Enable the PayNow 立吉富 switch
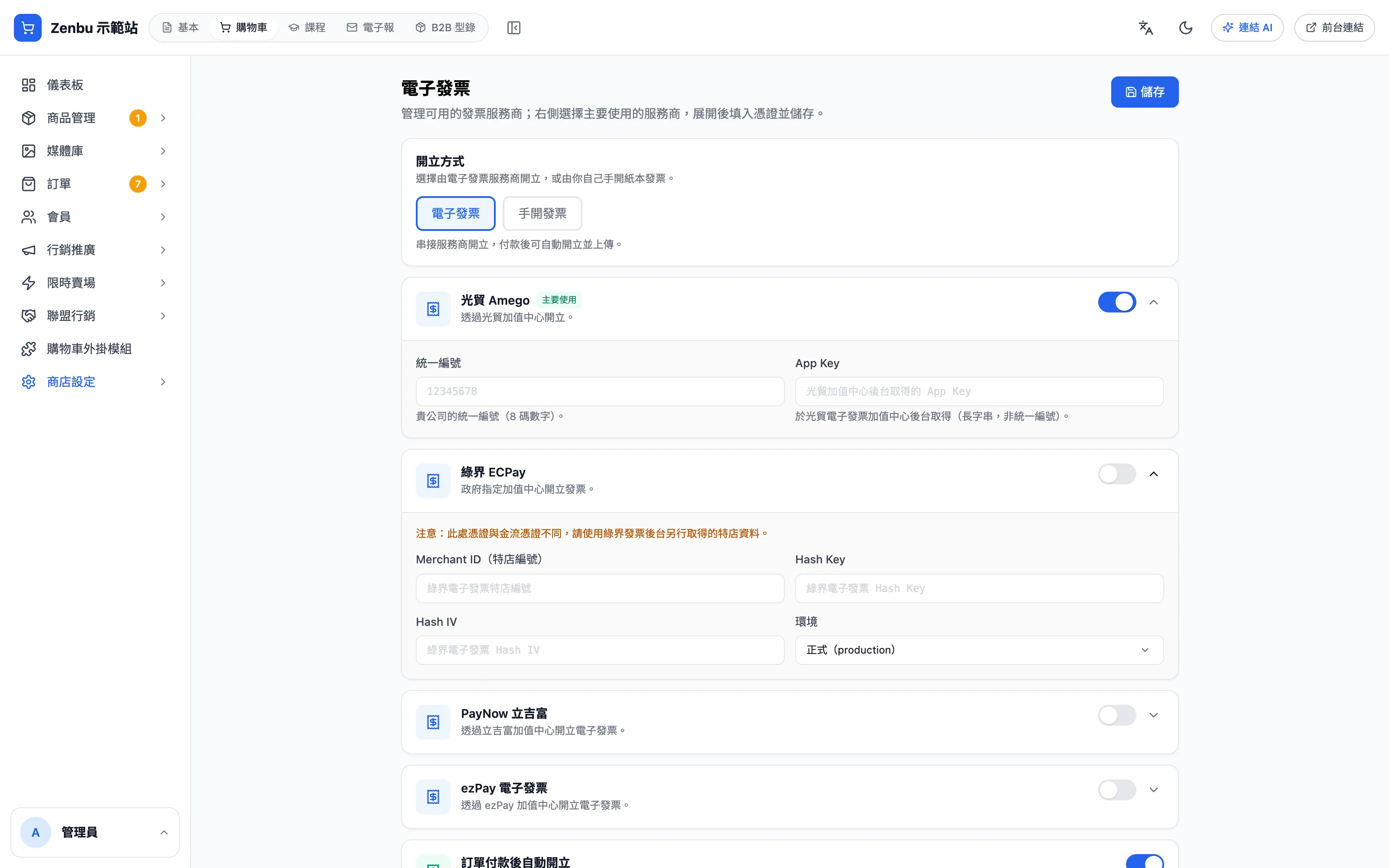 point(1117,715)
